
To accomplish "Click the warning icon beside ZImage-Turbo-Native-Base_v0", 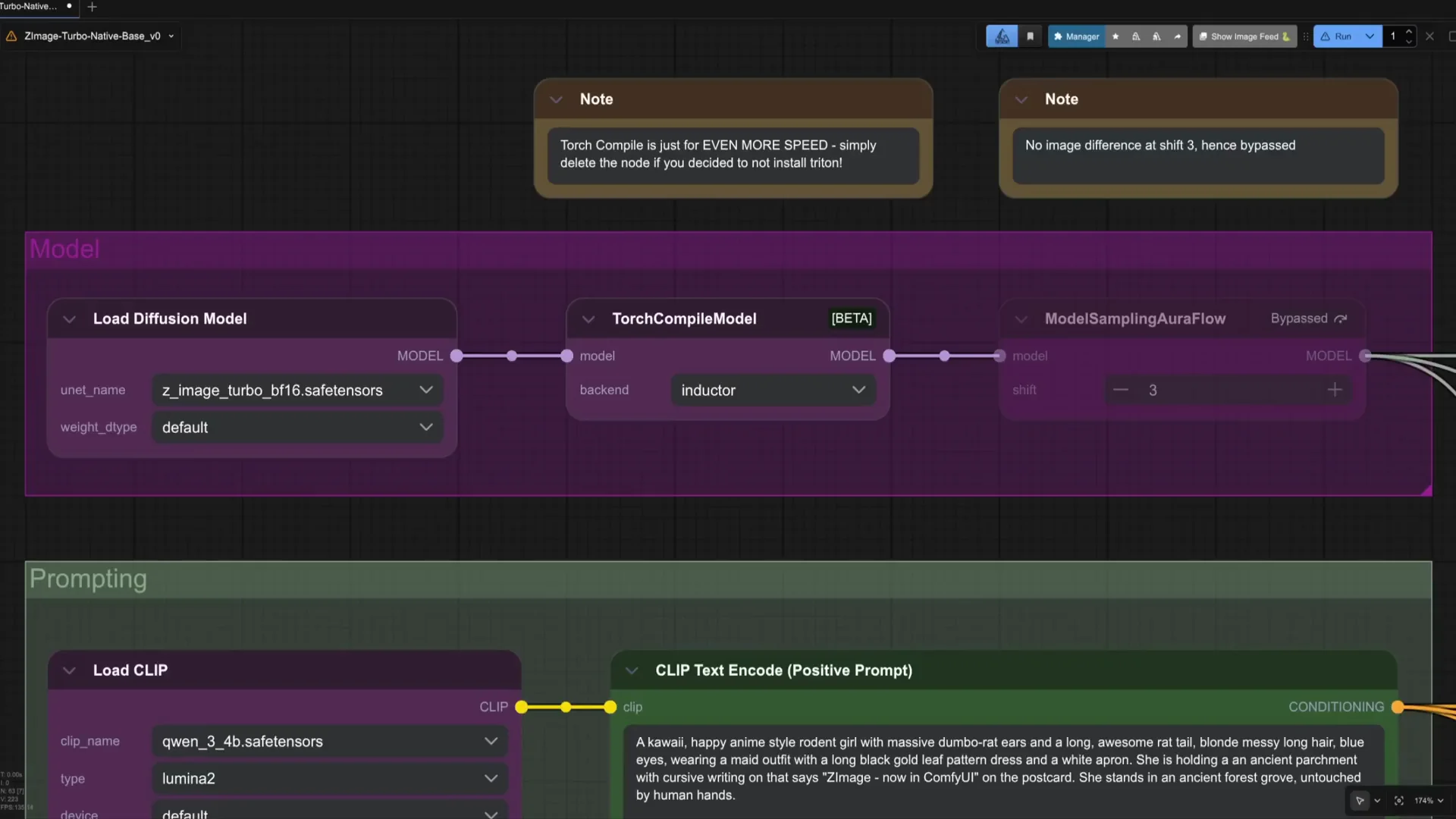I will (x=11, y=35).
